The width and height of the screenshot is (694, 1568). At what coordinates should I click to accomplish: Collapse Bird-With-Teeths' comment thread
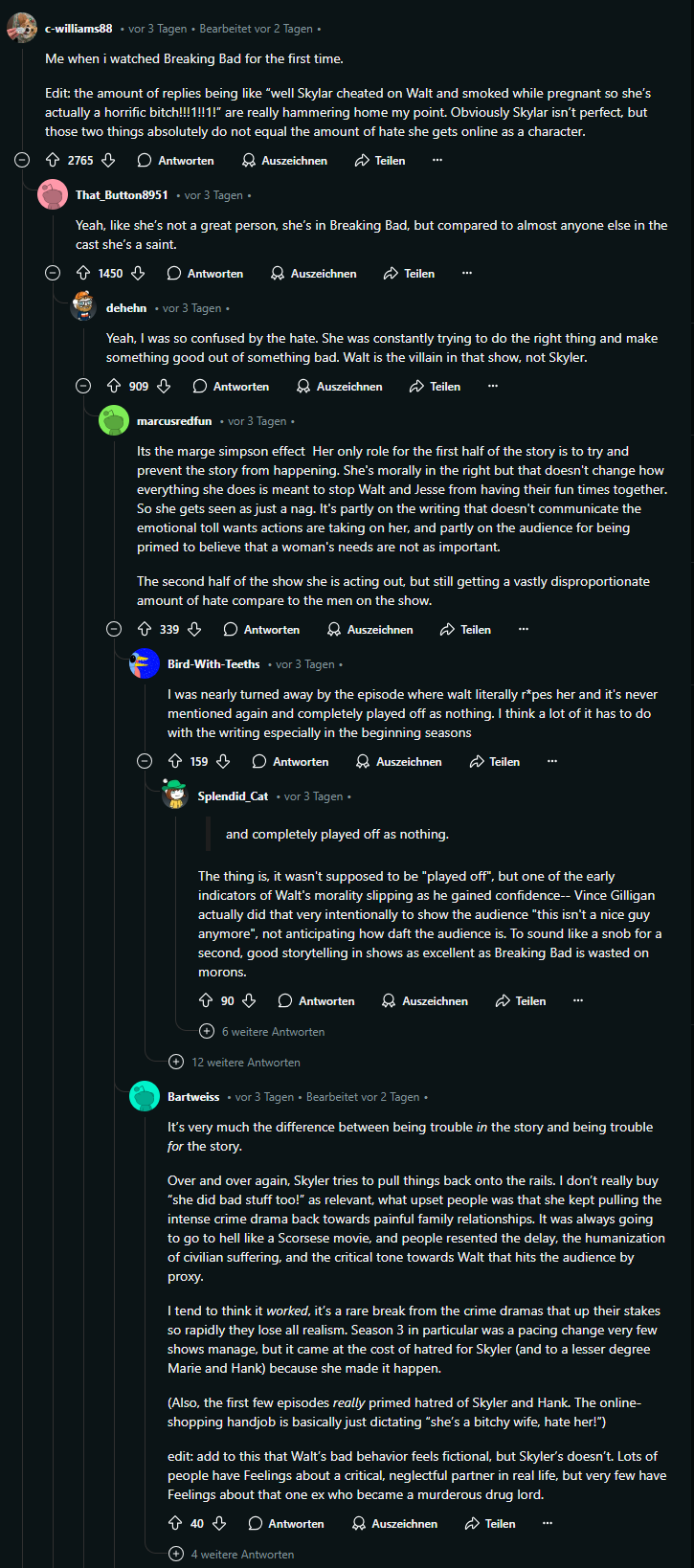pos(145,762)
